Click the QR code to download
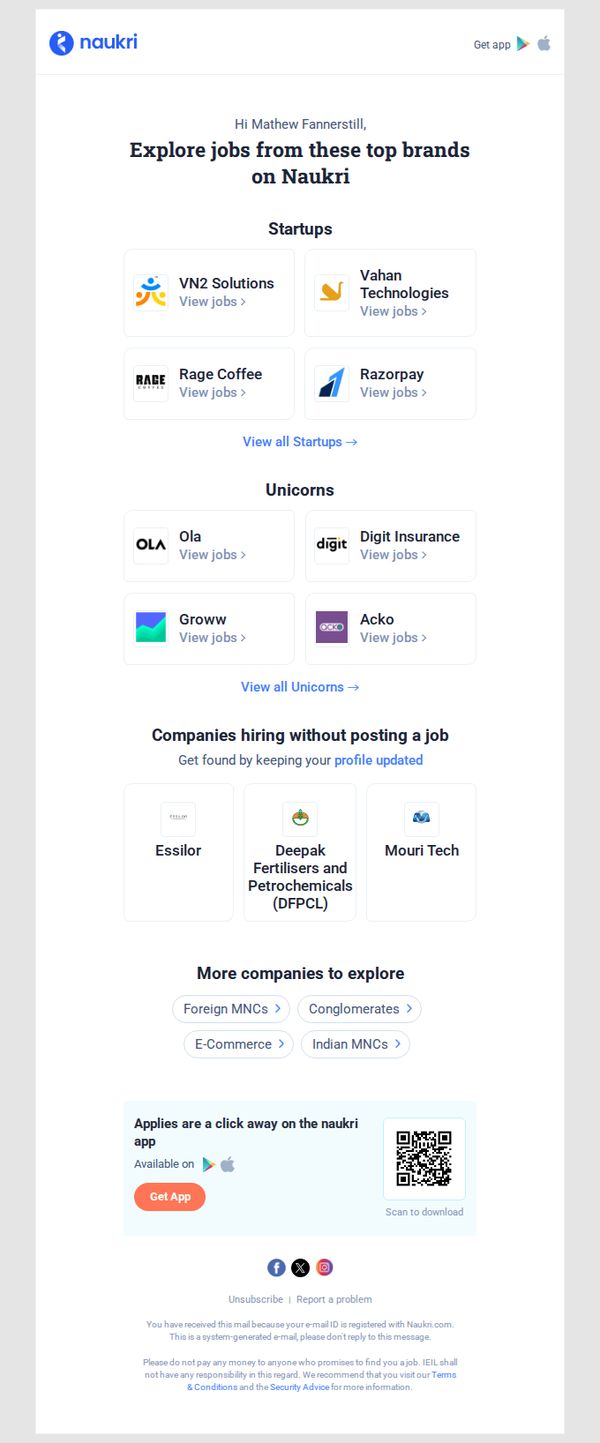The height and width of the screenshot is (1443, 600). (424, 1159)
